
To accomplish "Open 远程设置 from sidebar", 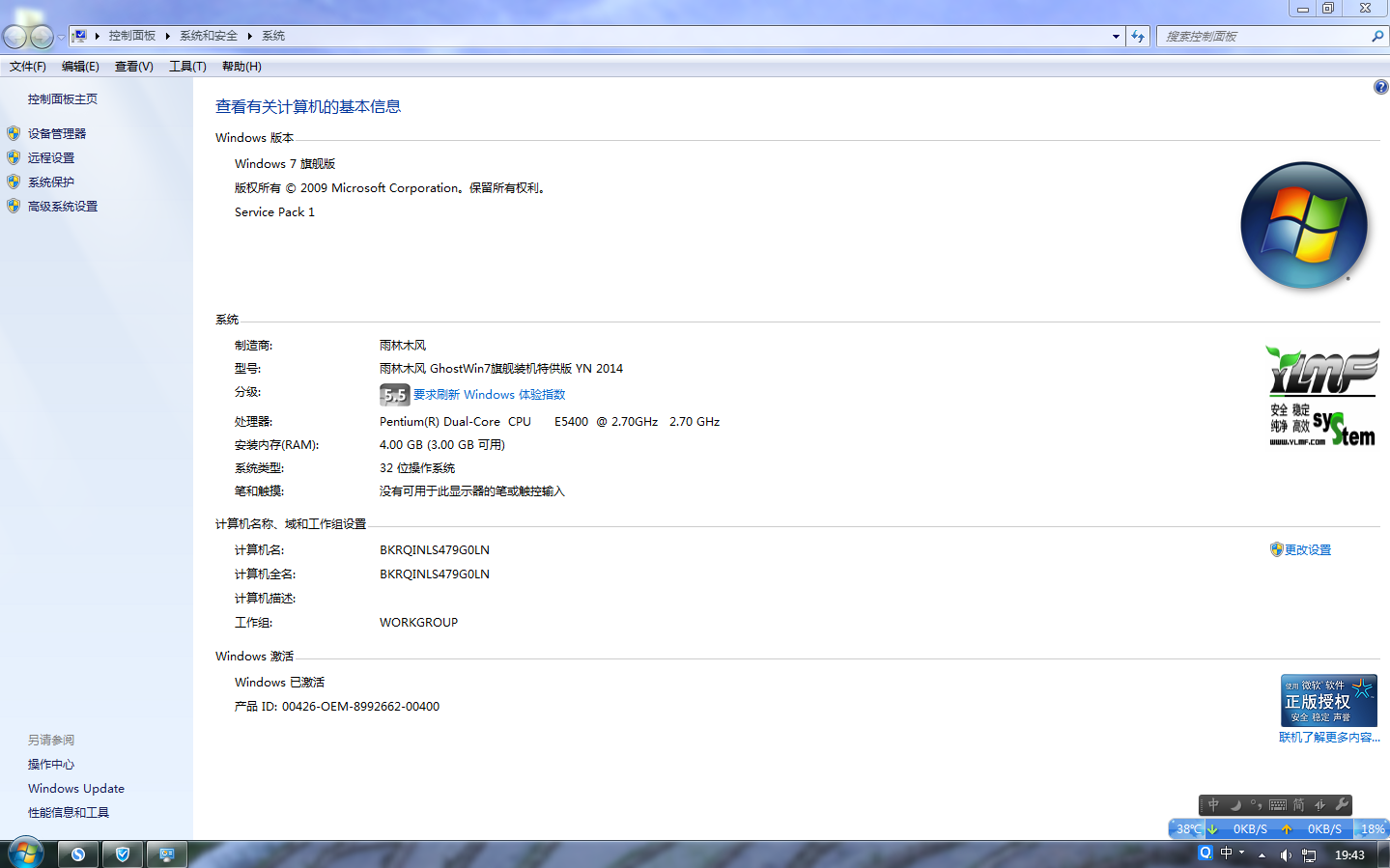I will coord(51,158).
